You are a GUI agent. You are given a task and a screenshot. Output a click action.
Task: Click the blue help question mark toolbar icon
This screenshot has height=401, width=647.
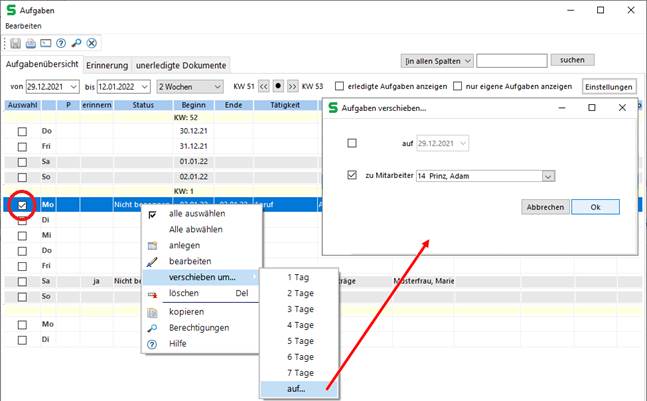pos(61,43)
